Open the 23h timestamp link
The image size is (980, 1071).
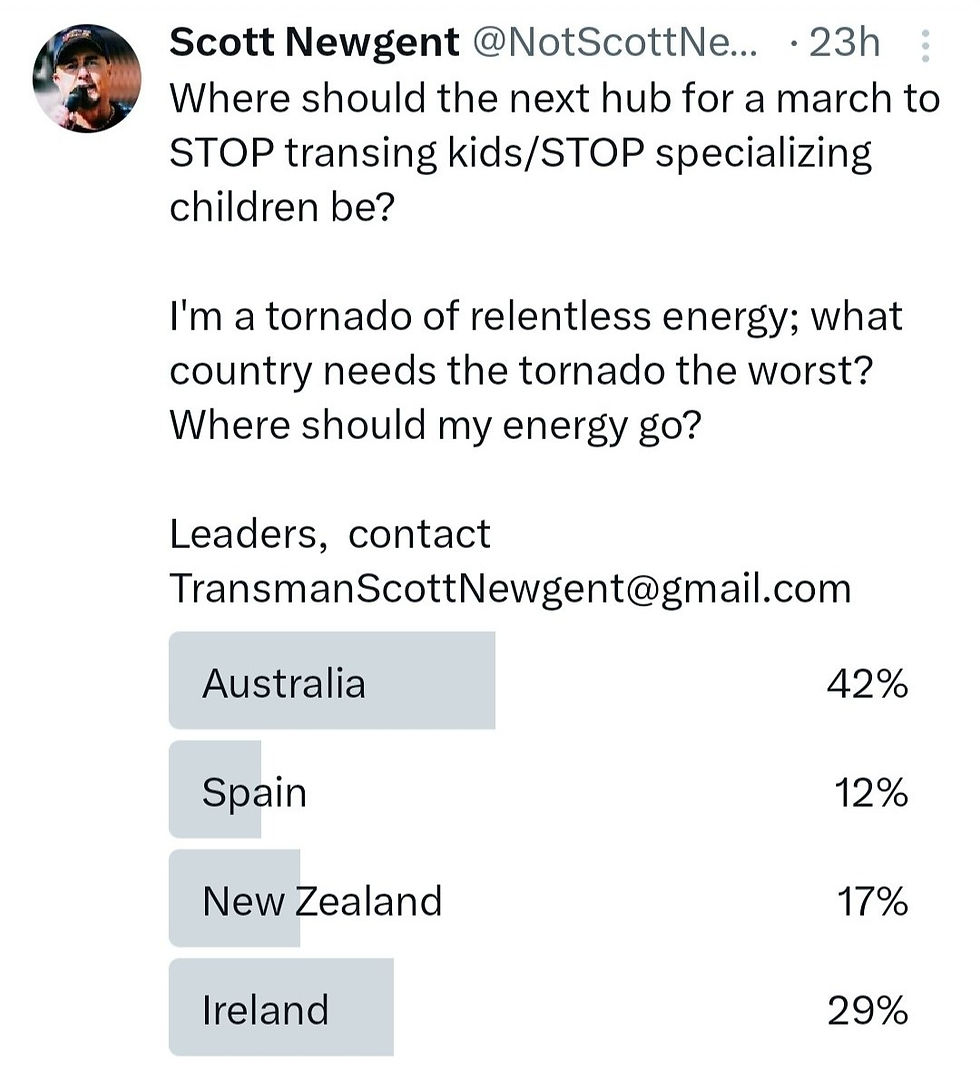point(844,42)
